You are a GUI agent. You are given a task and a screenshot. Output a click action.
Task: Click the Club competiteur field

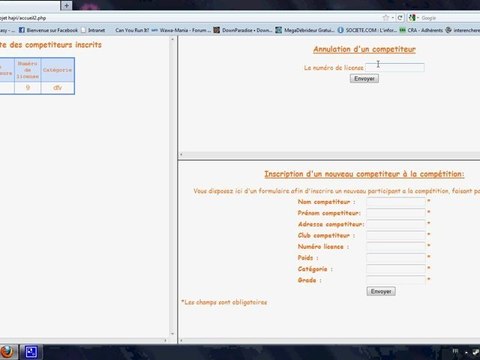pos(396,235)
